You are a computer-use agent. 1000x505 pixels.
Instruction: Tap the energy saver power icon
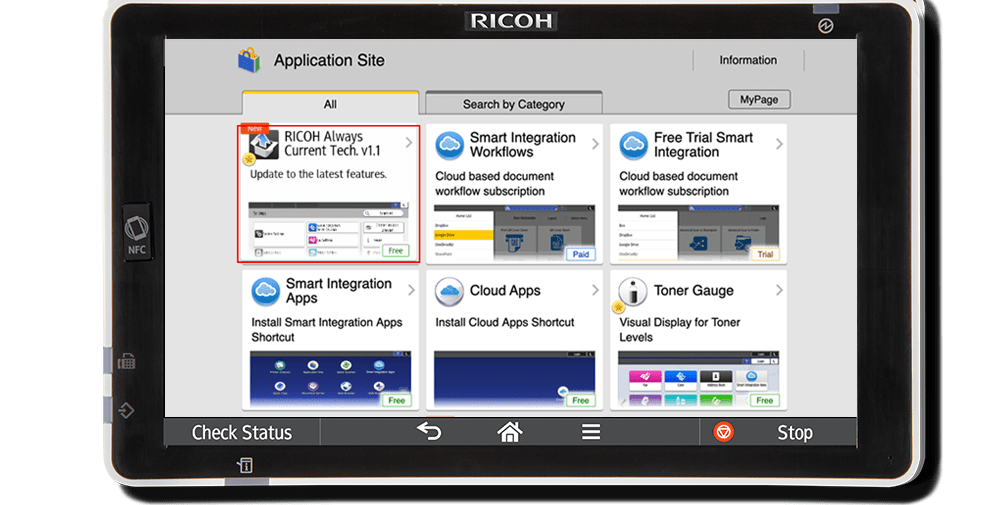pos(826,26)
